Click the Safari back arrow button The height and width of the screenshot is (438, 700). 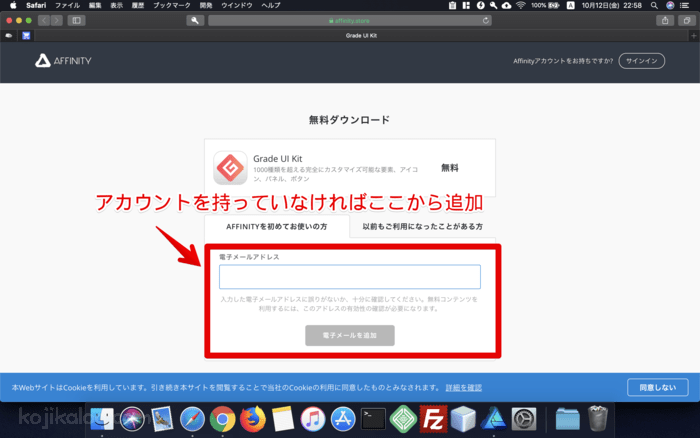[x=44, y=21]
